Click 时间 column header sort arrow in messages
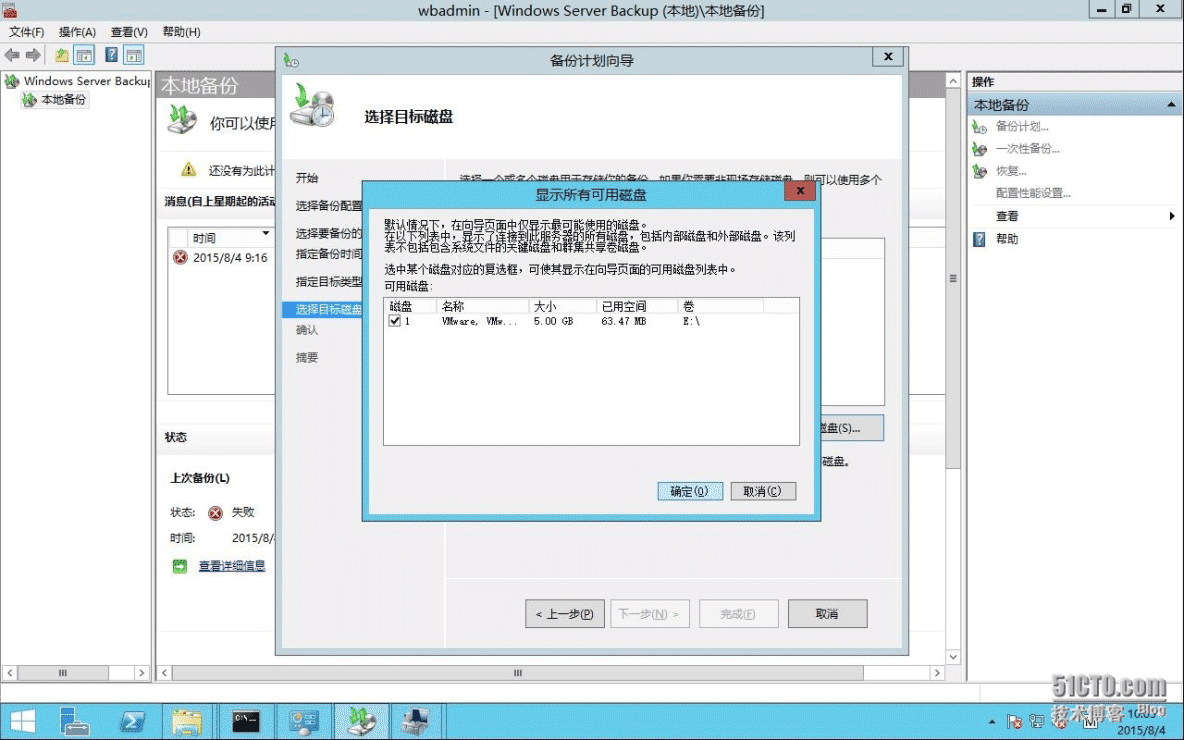1184x740 pixels. [x=265, y=233]
